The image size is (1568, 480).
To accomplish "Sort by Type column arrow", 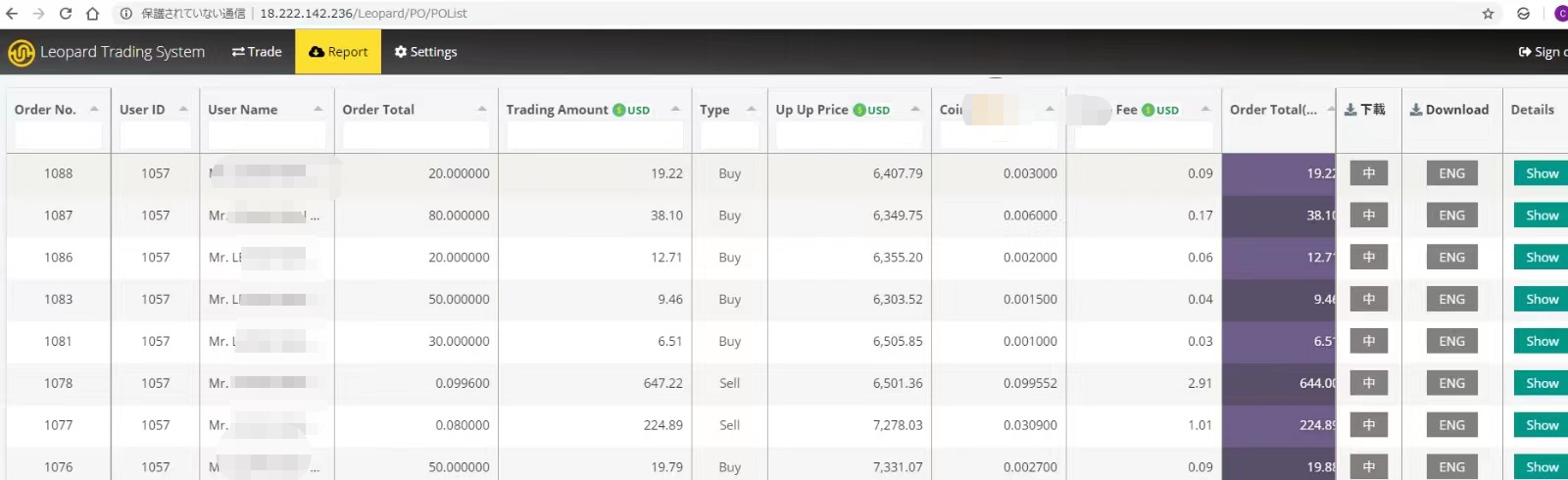I will [752, 109].
